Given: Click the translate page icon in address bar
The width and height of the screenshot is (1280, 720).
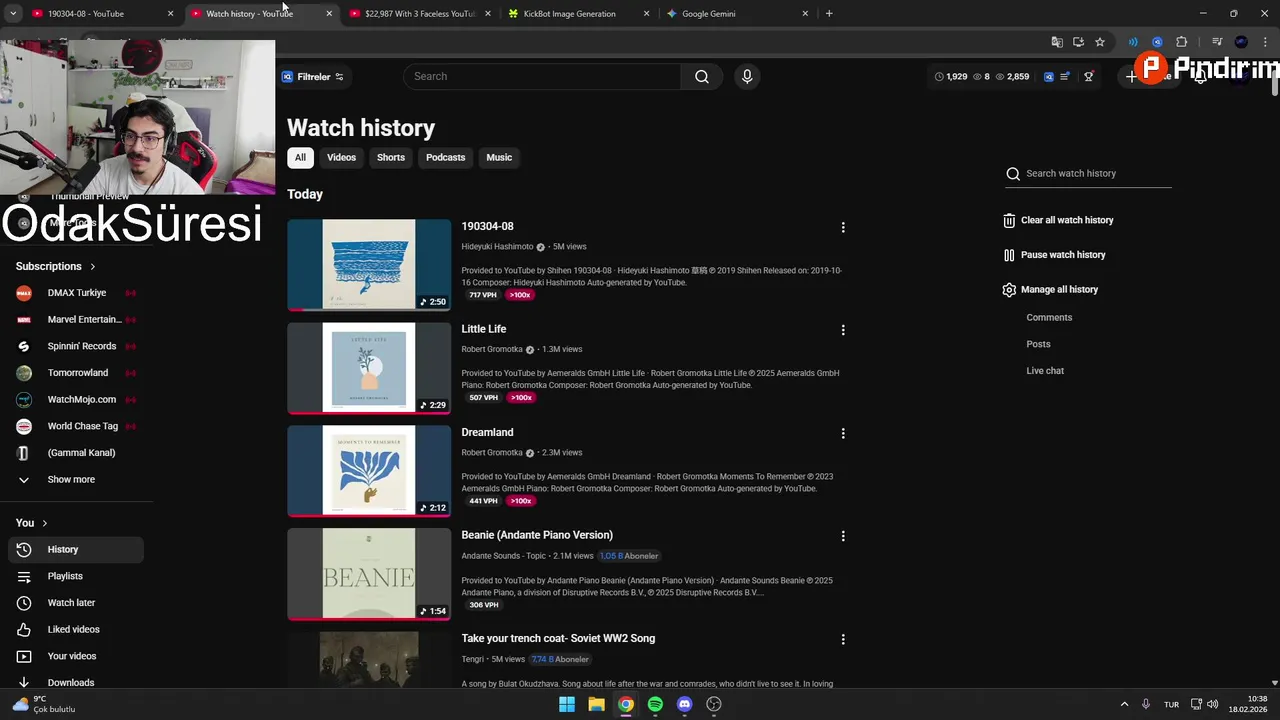Looking at the screenshot, I should [x=1057, y=42].
